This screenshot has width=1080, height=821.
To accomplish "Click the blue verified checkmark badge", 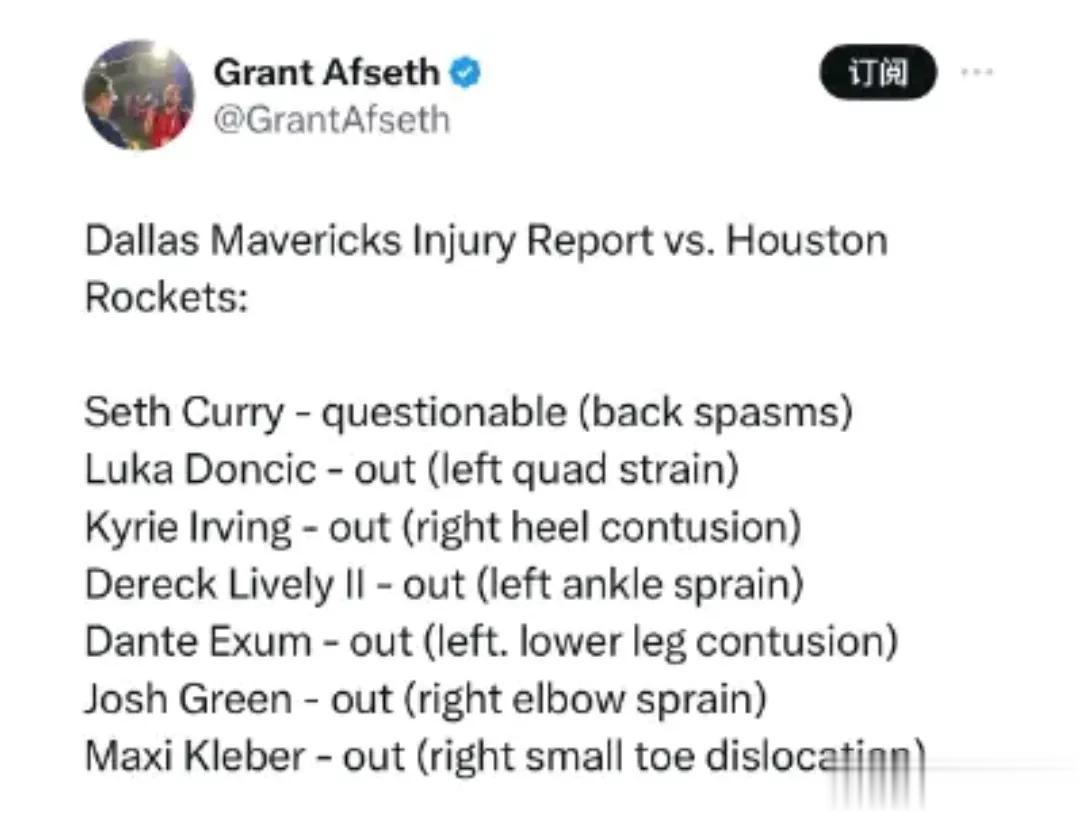I will [x=465, y=72].
